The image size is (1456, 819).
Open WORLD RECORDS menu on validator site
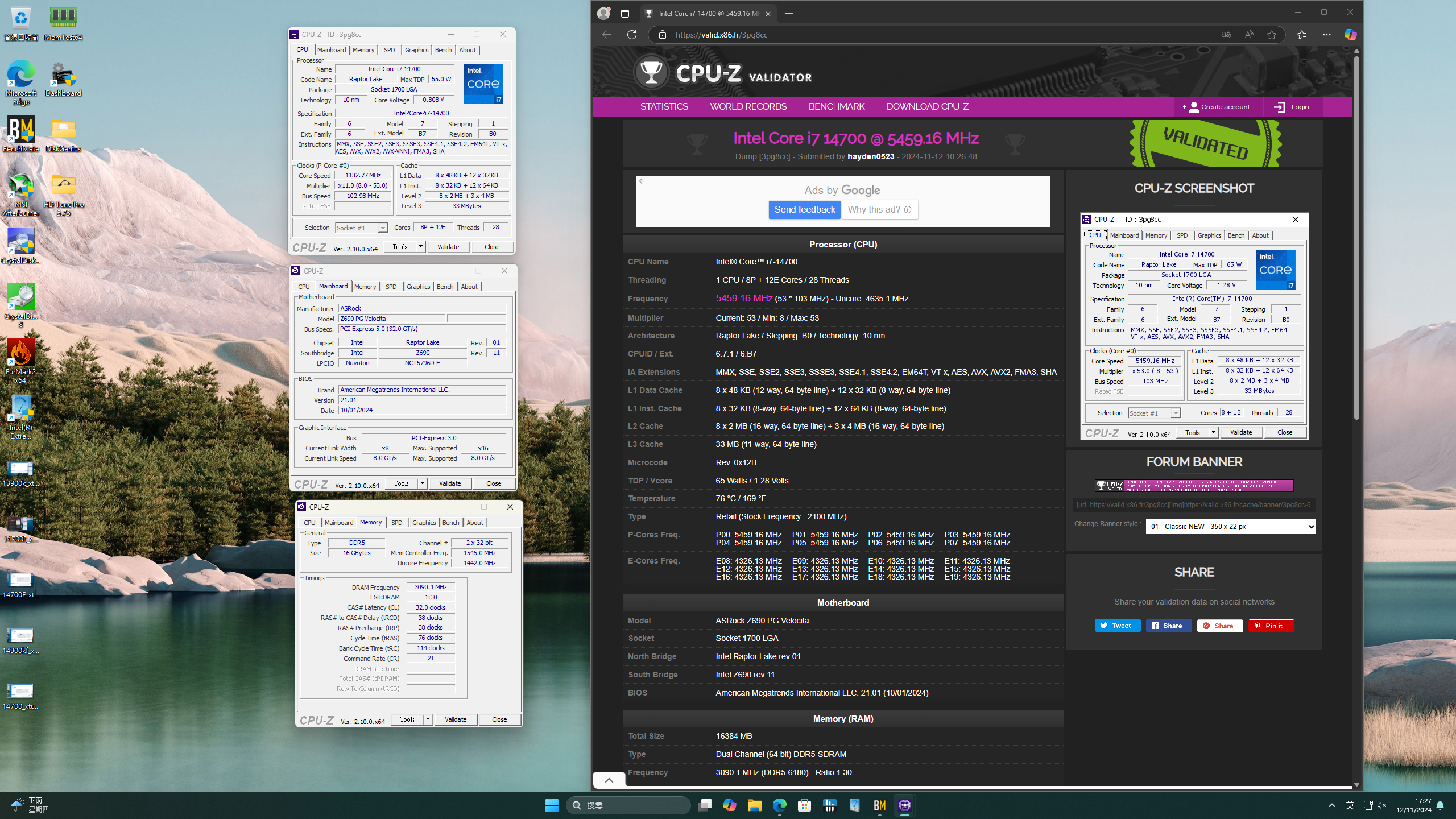tap(748, 106)
